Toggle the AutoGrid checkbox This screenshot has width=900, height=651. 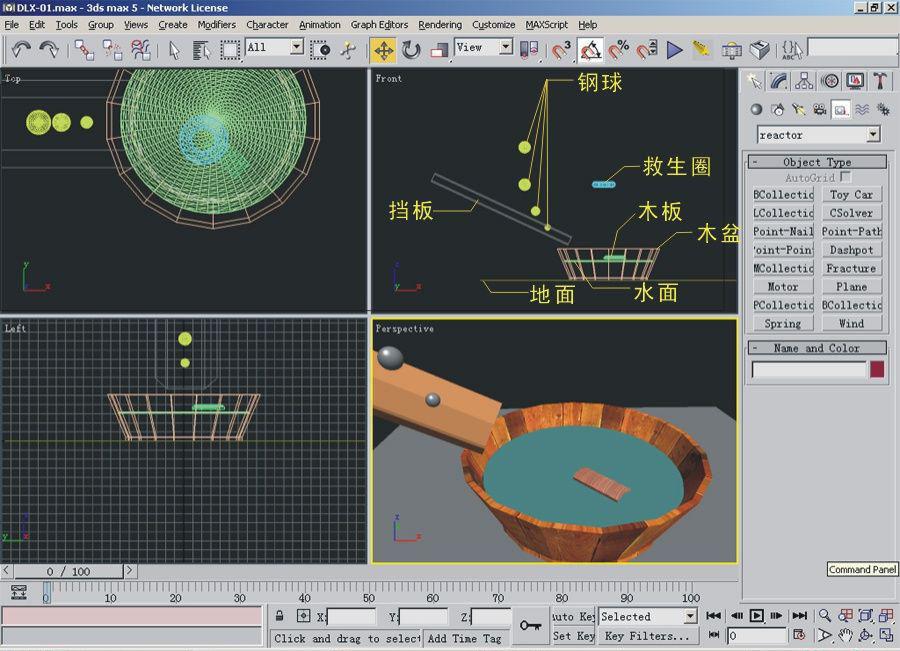pyautogui.click(x=846, y=177)
